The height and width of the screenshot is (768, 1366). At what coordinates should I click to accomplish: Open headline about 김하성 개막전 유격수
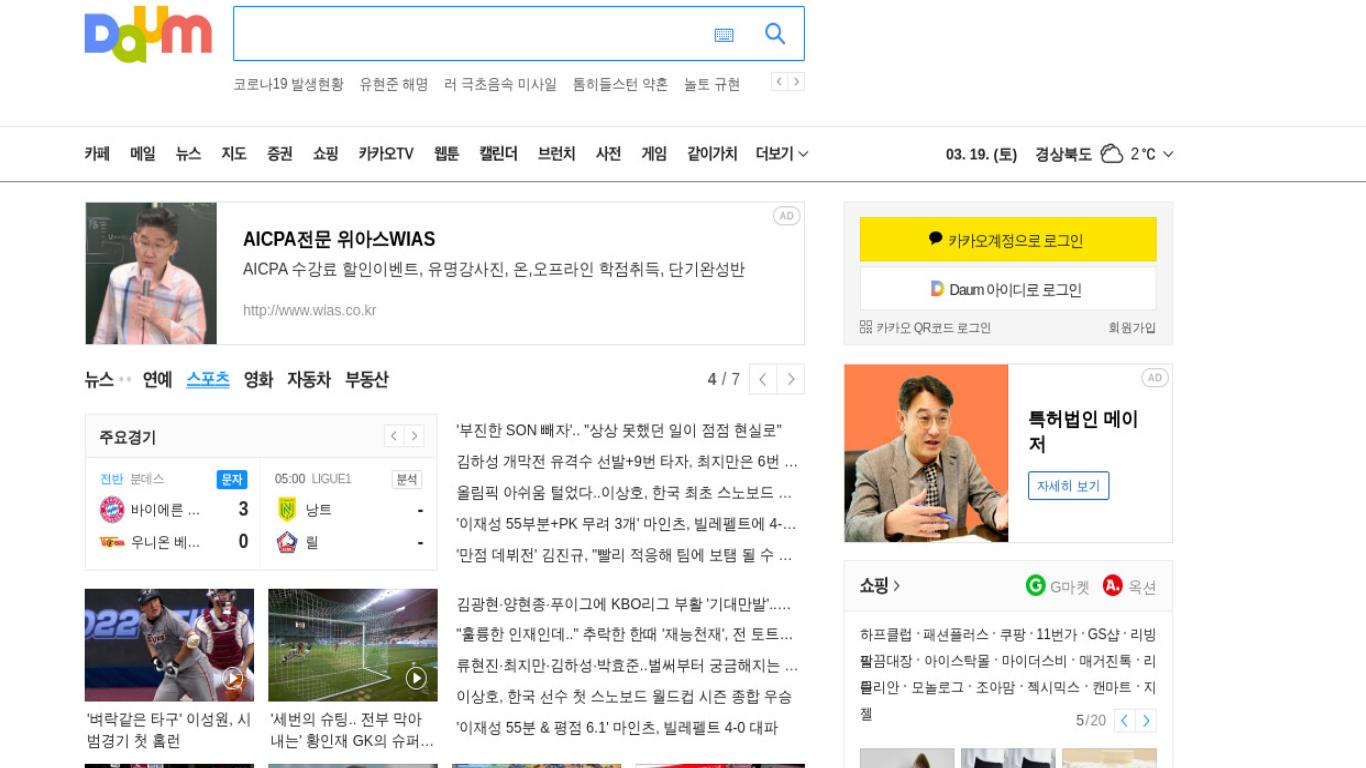(627, 462)
